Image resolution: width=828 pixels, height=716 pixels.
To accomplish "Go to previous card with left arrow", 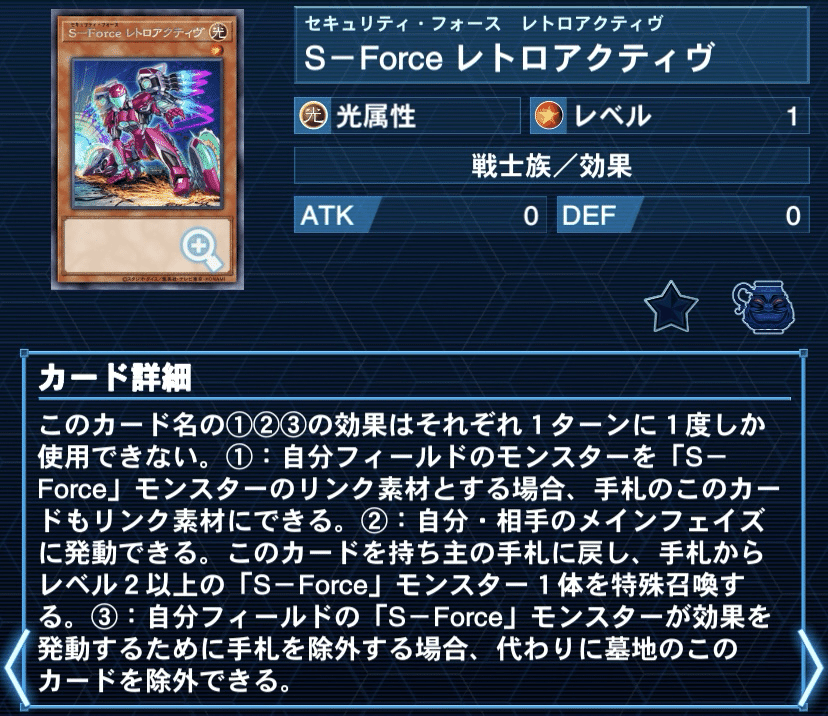I will pos(14,666).
